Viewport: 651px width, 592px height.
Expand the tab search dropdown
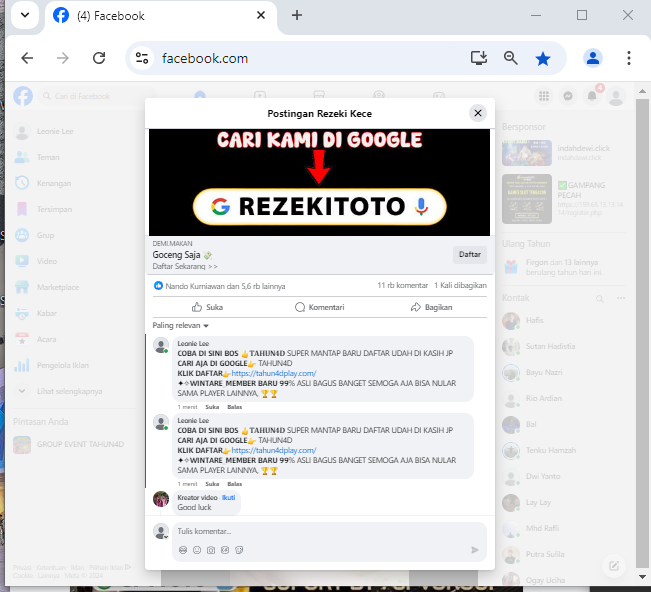click(25, 15)
